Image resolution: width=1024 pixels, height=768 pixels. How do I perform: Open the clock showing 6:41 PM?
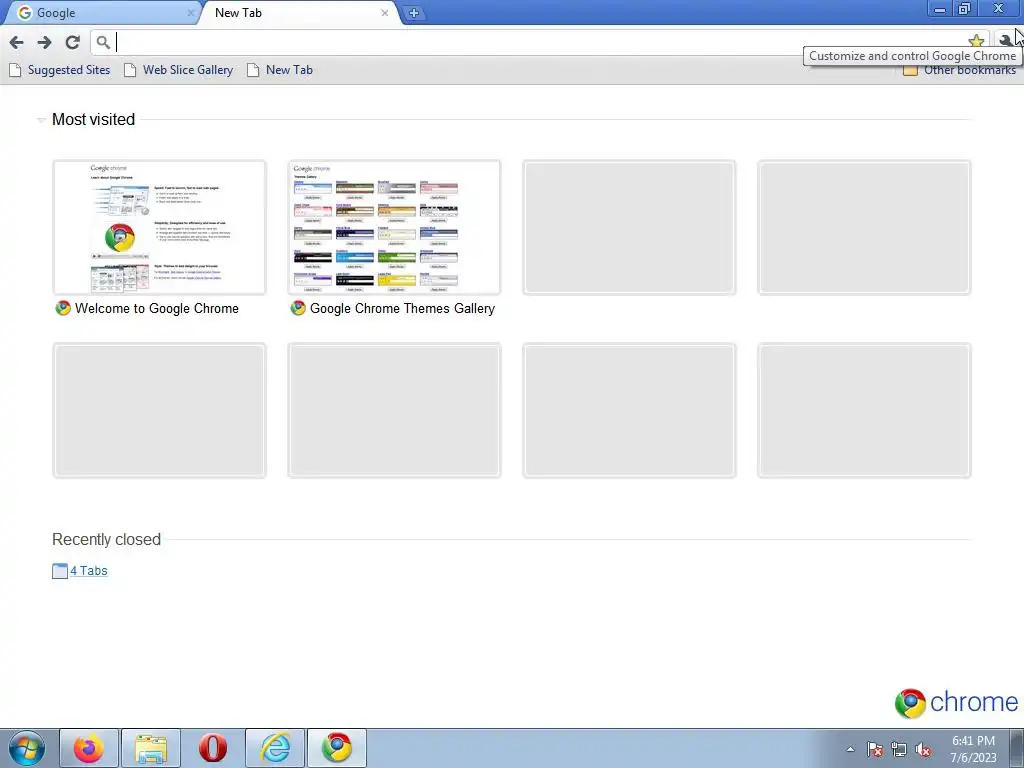point(973,749)
